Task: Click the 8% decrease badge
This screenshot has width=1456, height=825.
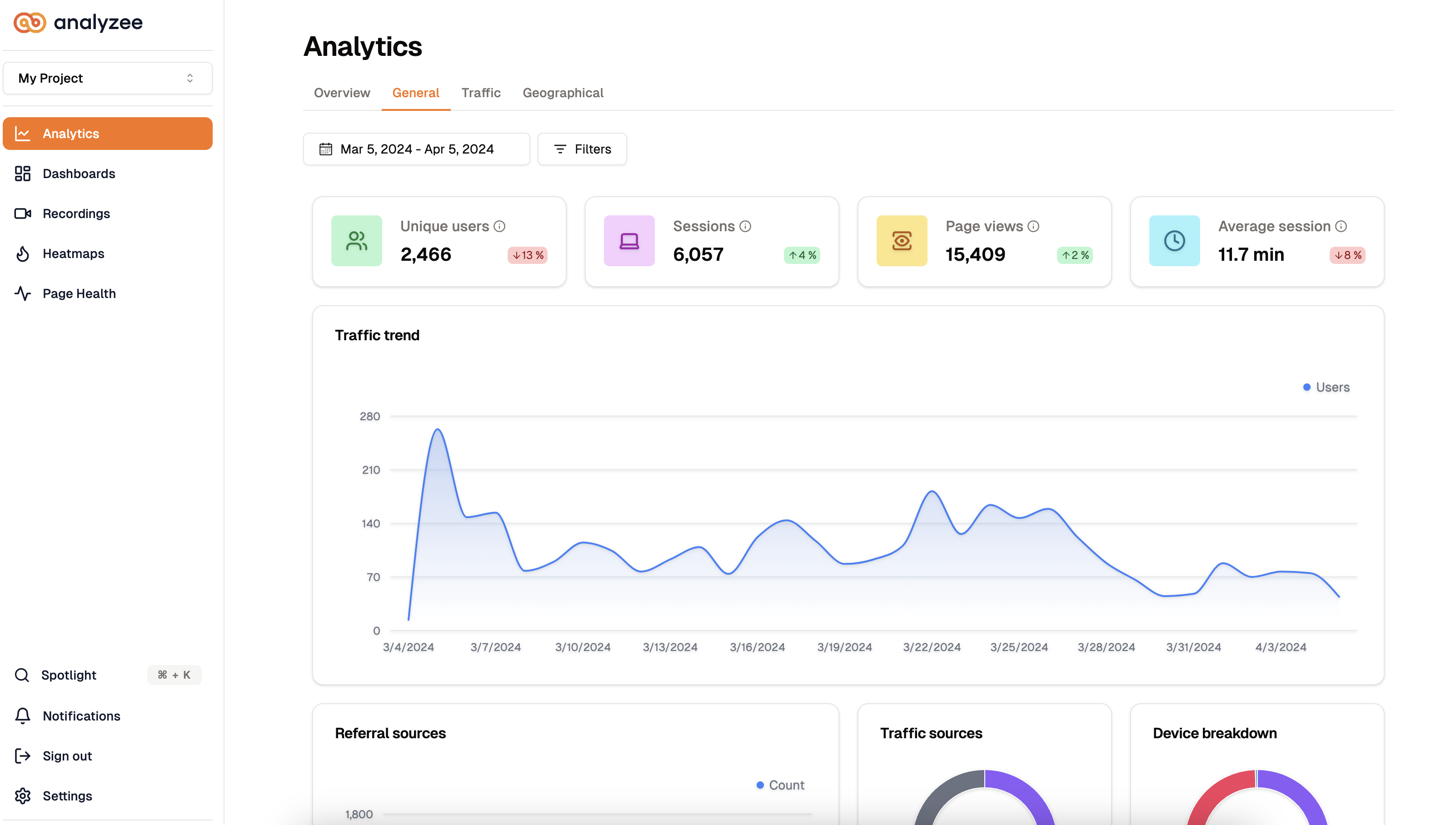Action: [1347, 255]
